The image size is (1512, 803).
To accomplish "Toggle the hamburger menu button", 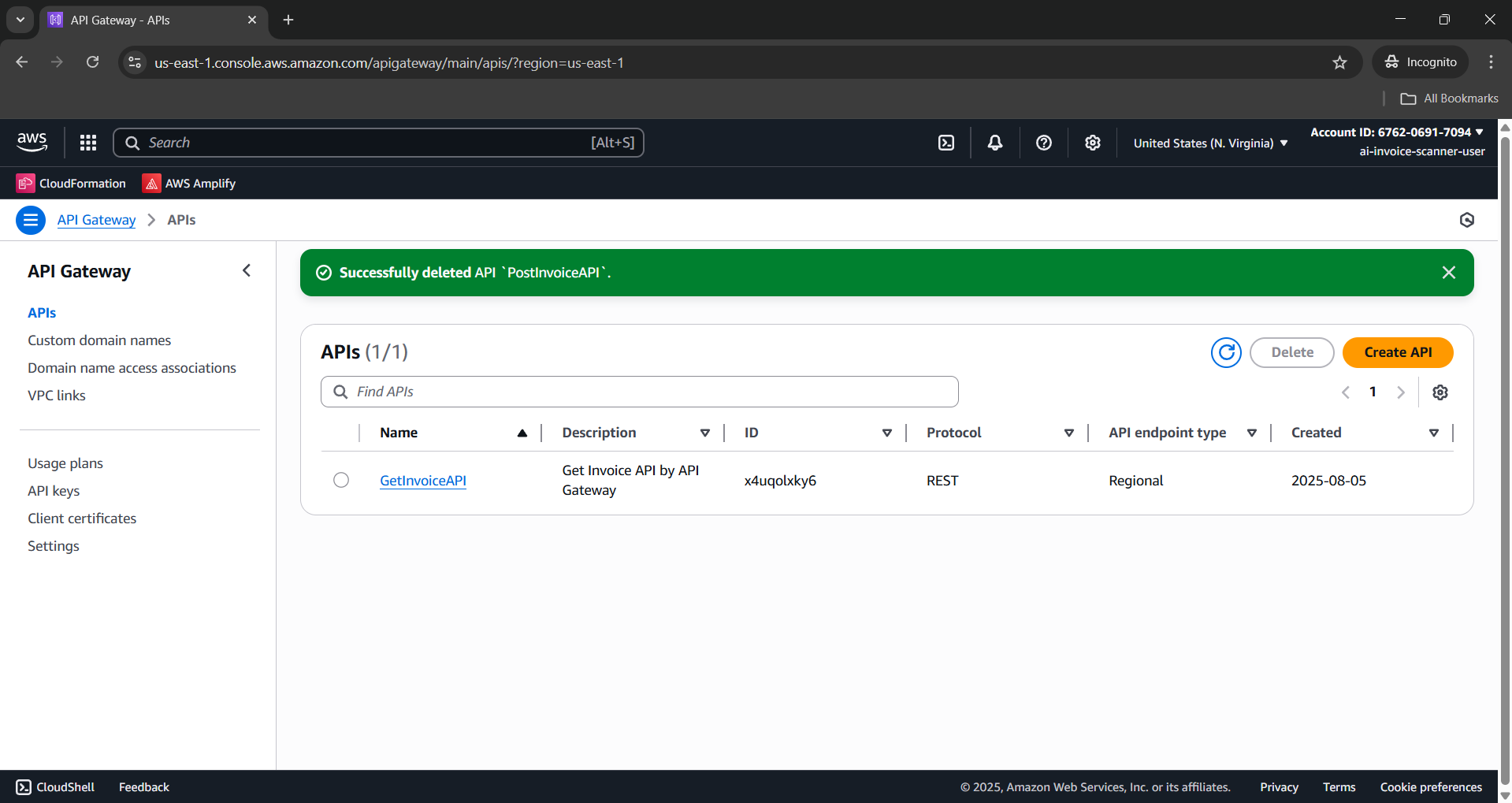I will pyautogui.click(x=30, y=220).
